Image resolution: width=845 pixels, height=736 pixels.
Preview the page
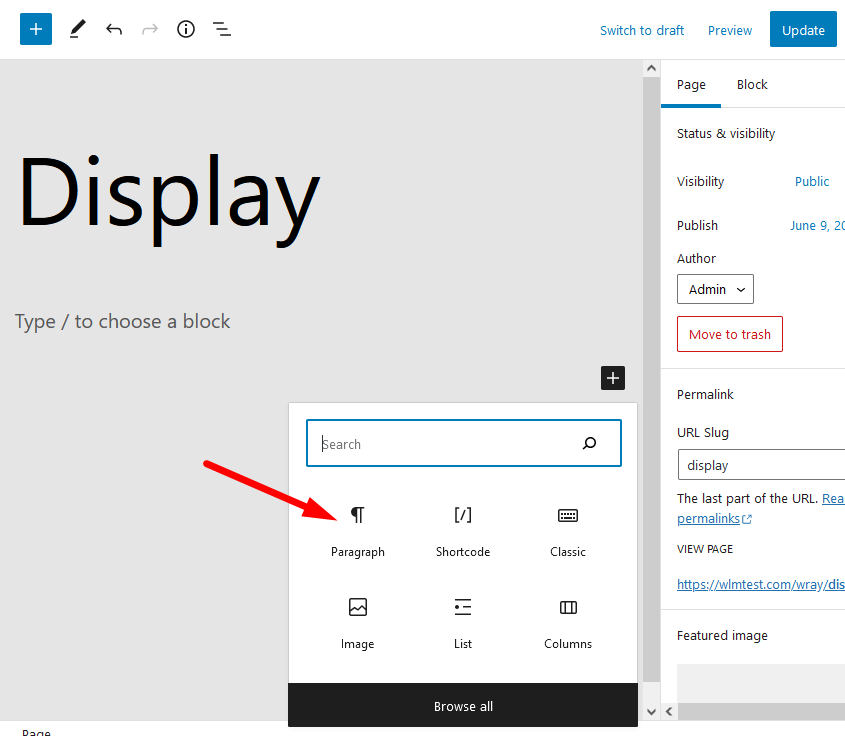[730, 31]
